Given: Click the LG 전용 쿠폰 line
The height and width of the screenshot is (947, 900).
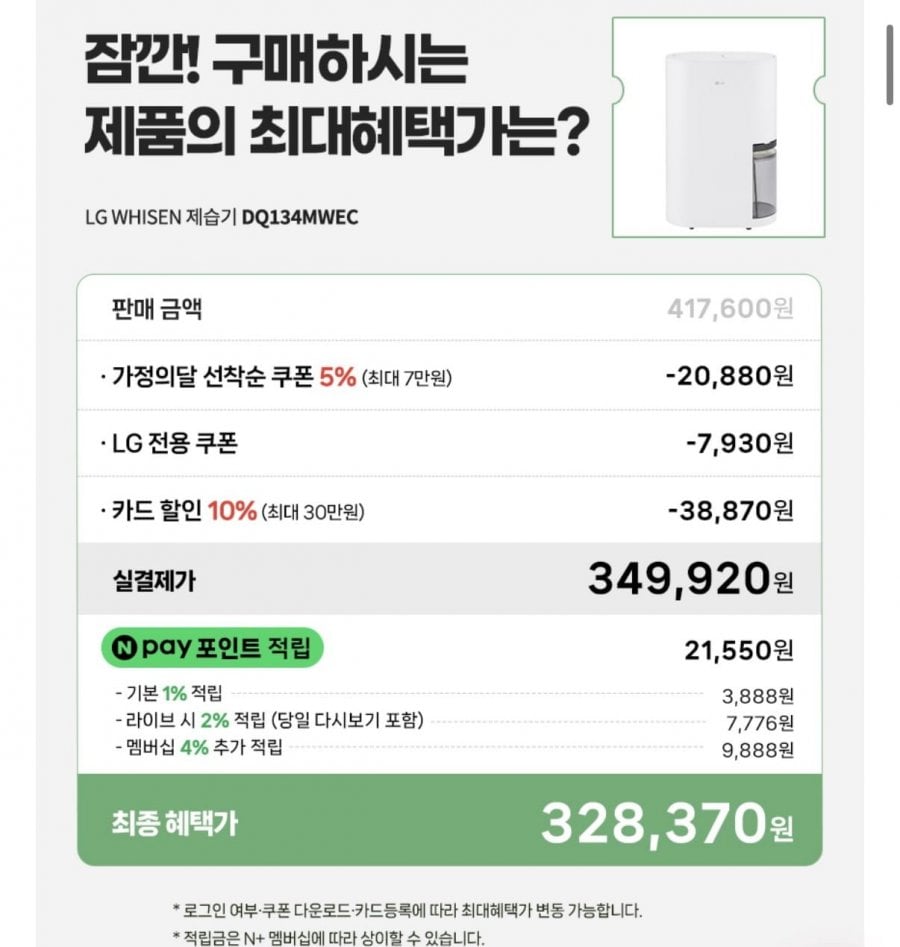Looking at the screenshot, I should pos(175,442).
